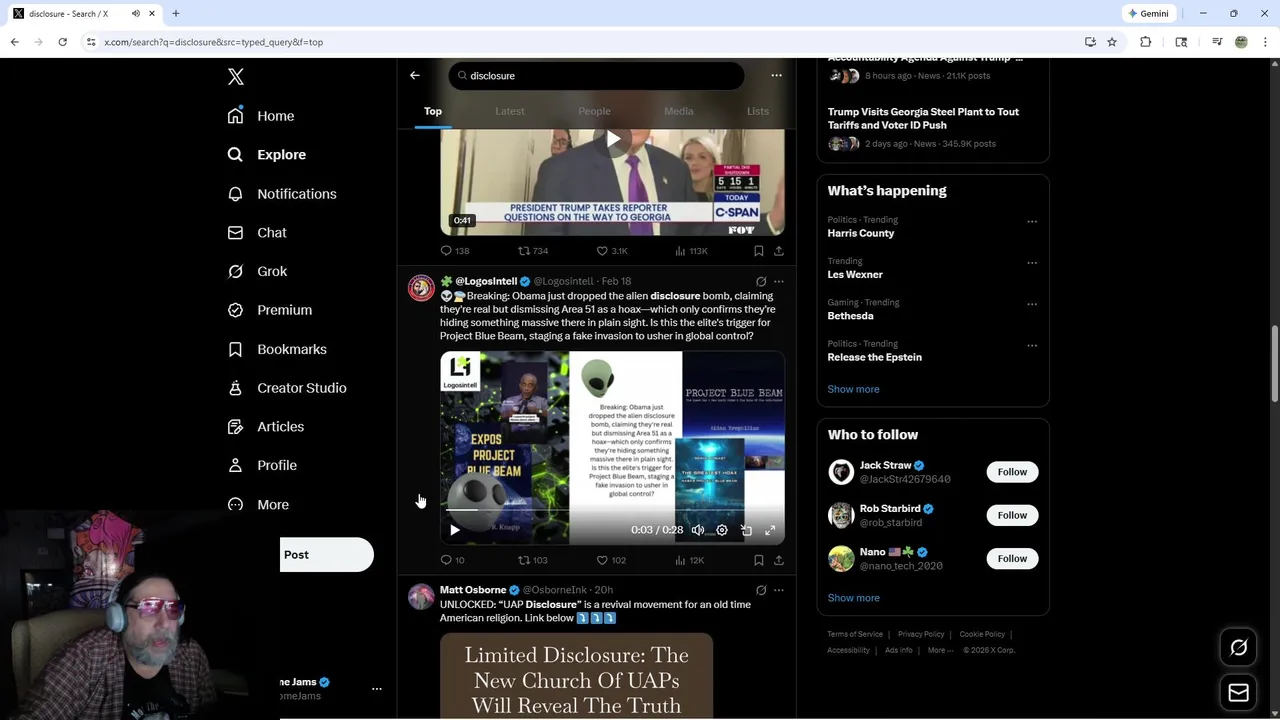
Task: Open messages floating envelope button
Action: tap(1238, 692)
